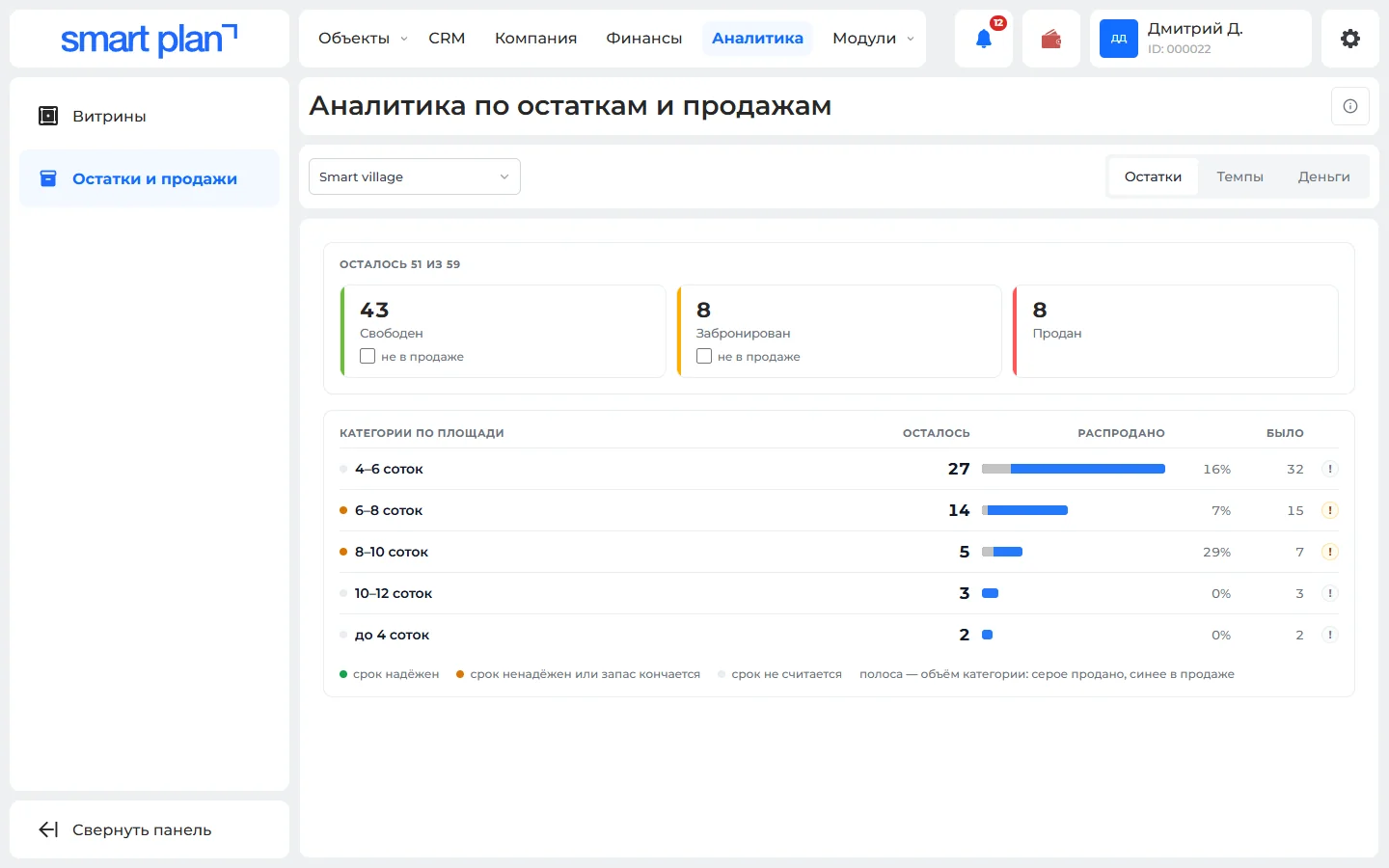Select the 8 Продан card
The image size is (1389, 868).
point(1176,331)
